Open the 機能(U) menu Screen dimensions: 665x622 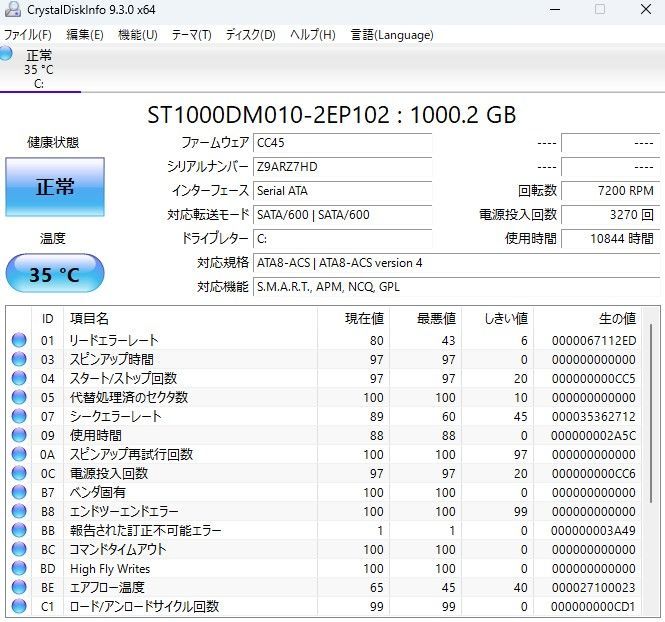(138, 34)
